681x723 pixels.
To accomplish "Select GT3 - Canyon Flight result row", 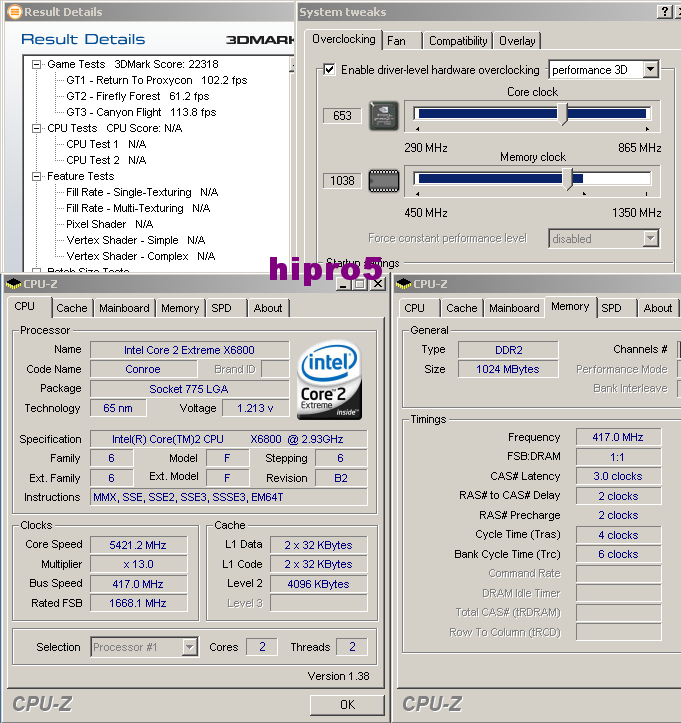I will point(141,113).
